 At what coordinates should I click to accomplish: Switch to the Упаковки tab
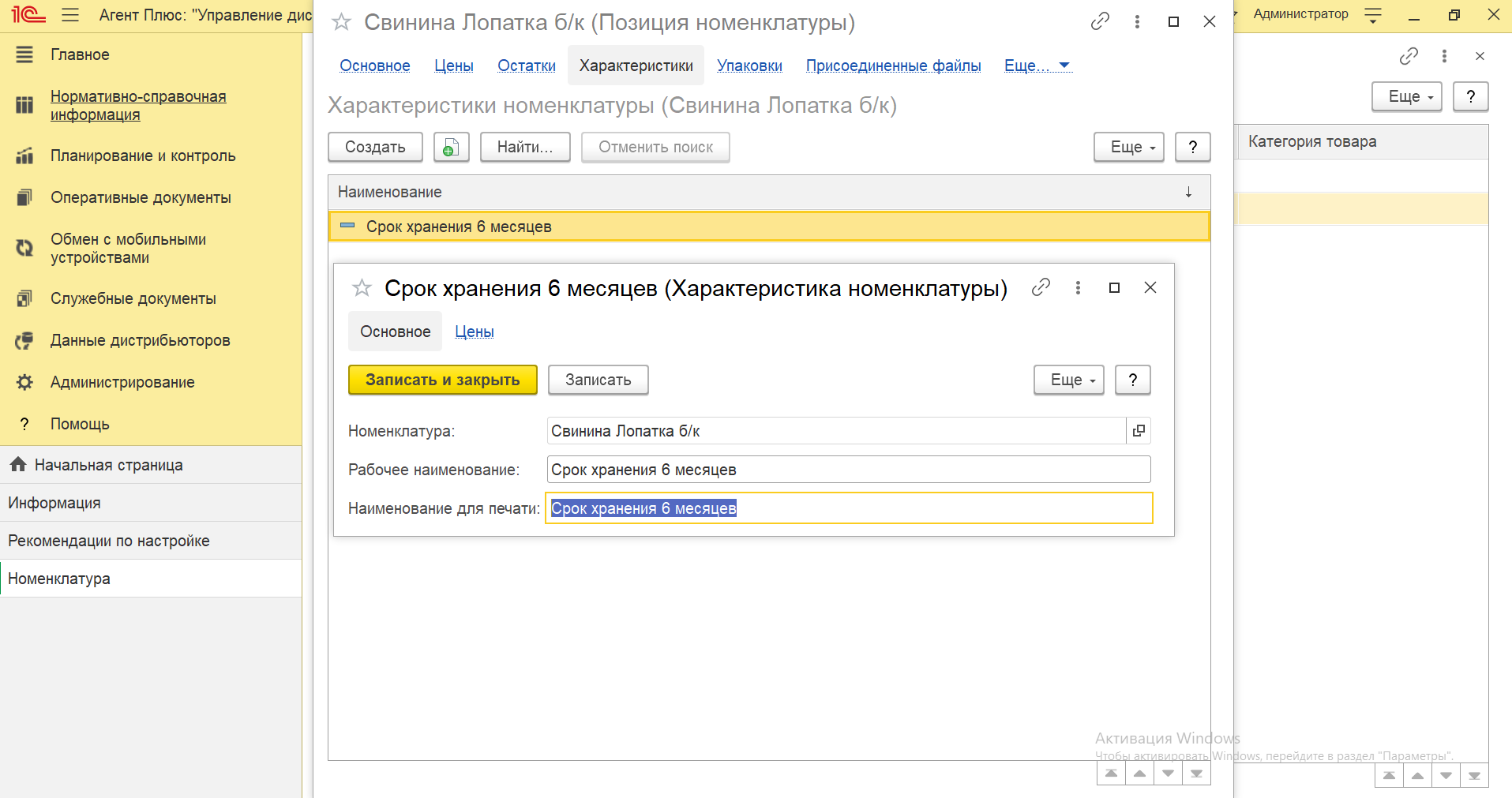pos(749,66)
